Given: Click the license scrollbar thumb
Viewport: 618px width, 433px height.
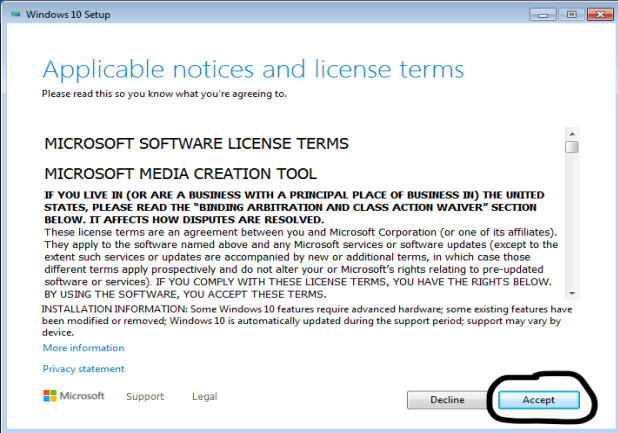Looking at the screenshot, I should pos(572,147).
